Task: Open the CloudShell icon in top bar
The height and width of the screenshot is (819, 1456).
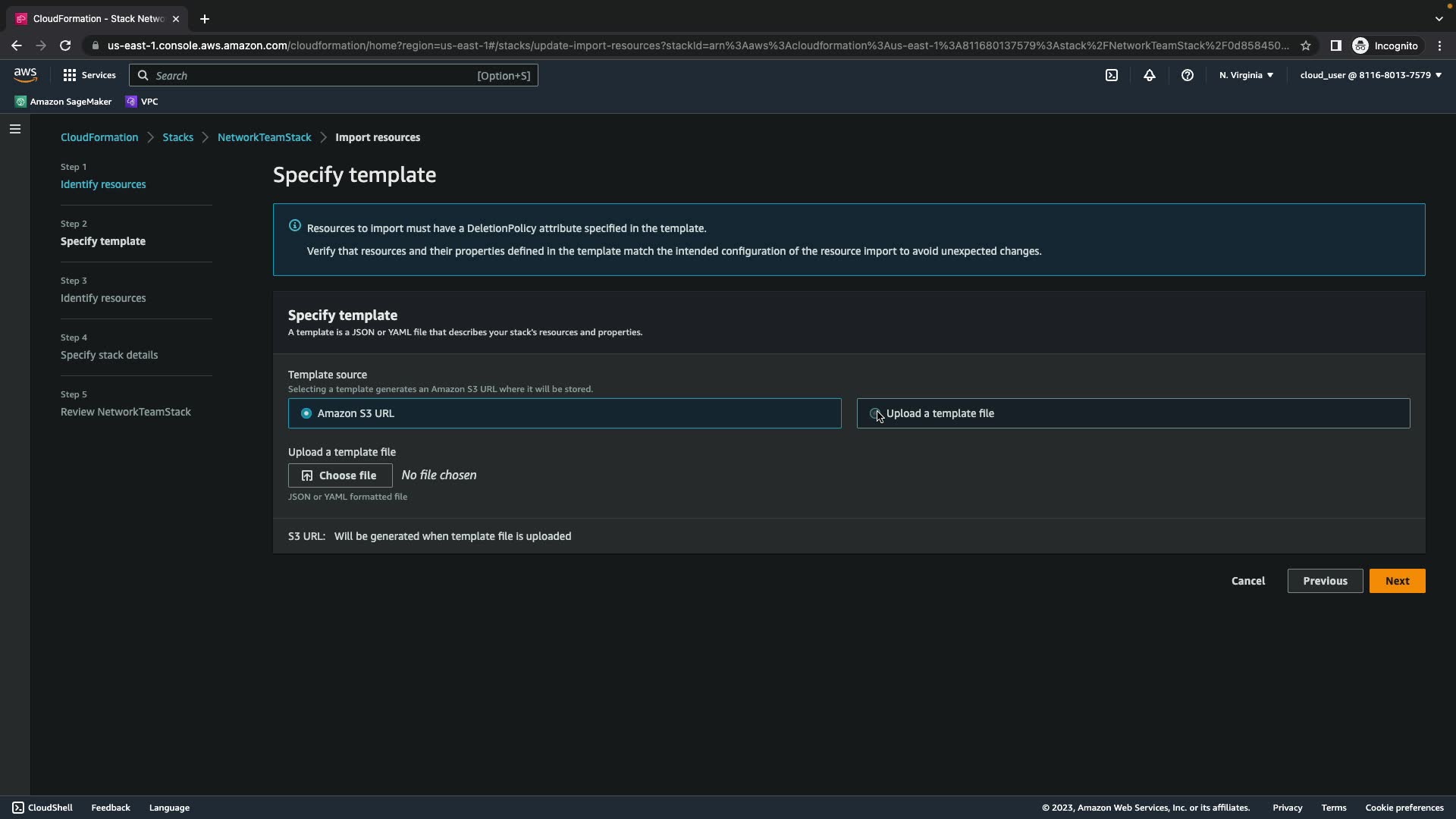Action: 1111,75
